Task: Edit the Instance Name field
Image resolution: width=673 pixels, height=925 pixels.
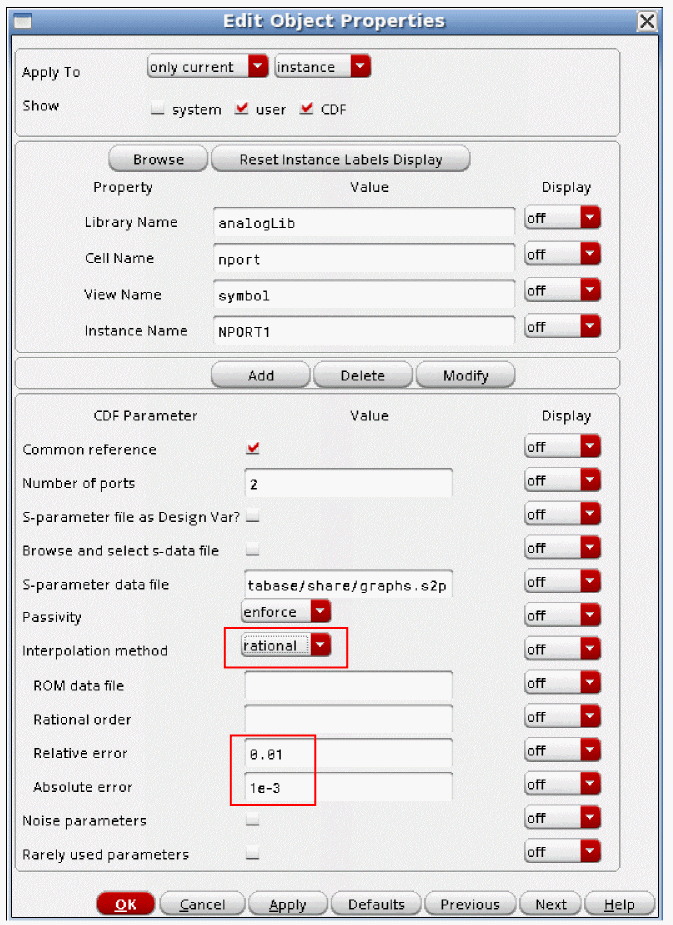Action: pos(364,332)
